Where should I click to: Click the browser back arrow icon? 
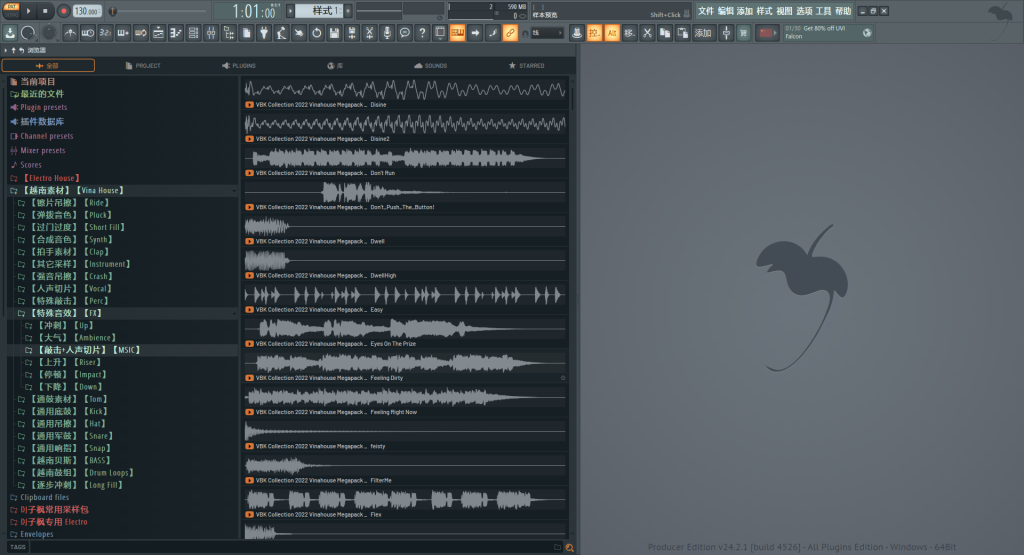click(x=22, y=50)
